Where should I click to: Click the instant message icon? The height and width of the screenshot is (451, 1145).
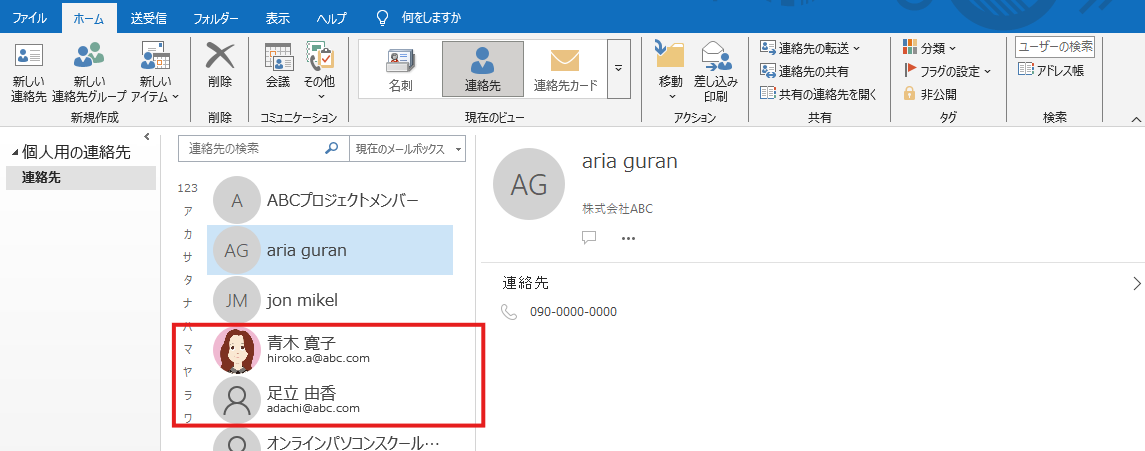point(589,237)
